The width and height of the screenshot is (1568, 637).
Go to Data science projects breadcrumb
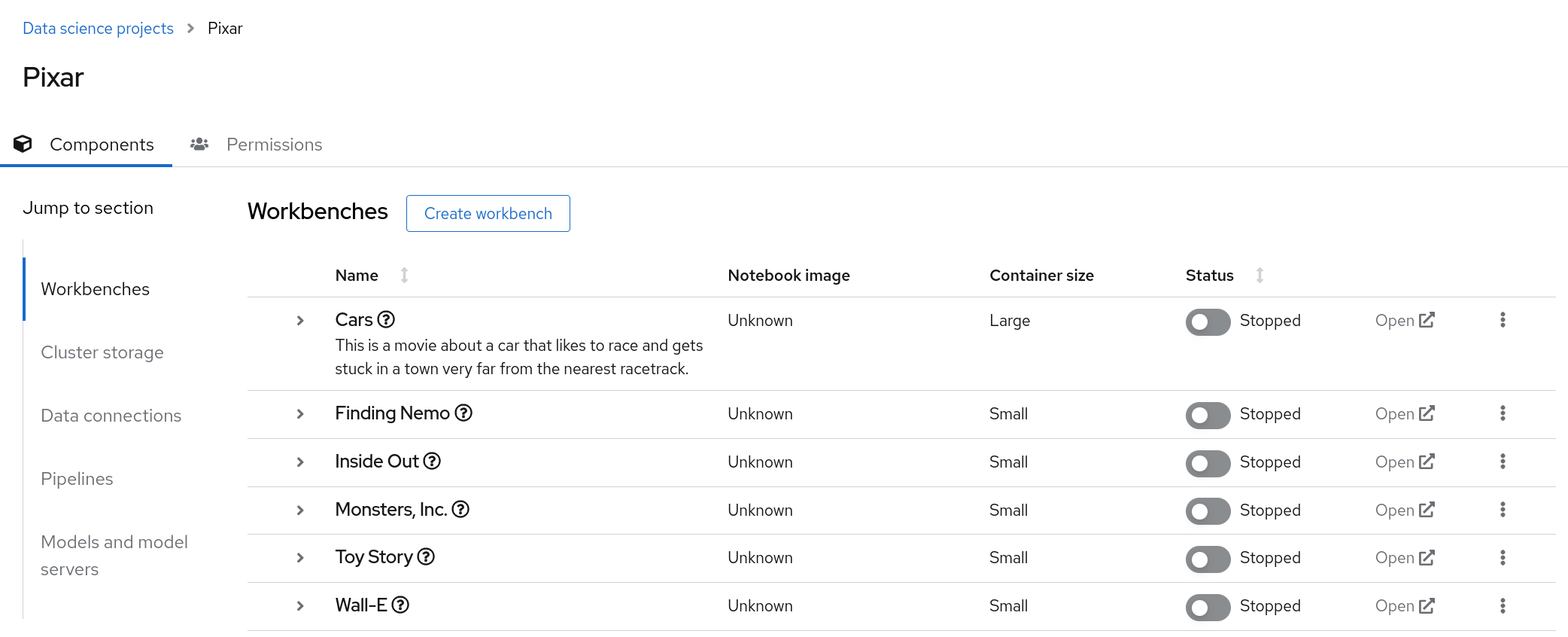98,29
